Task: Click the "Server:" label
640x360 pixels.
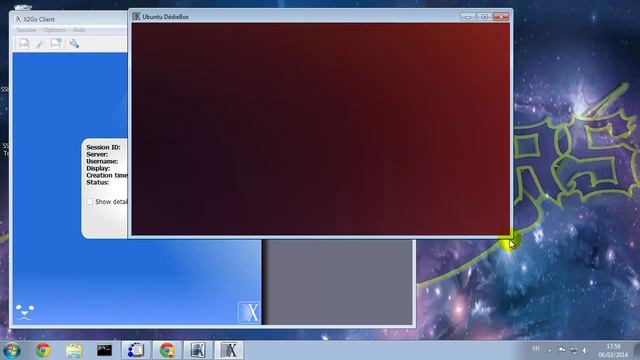Action: (x=97, y=154)
